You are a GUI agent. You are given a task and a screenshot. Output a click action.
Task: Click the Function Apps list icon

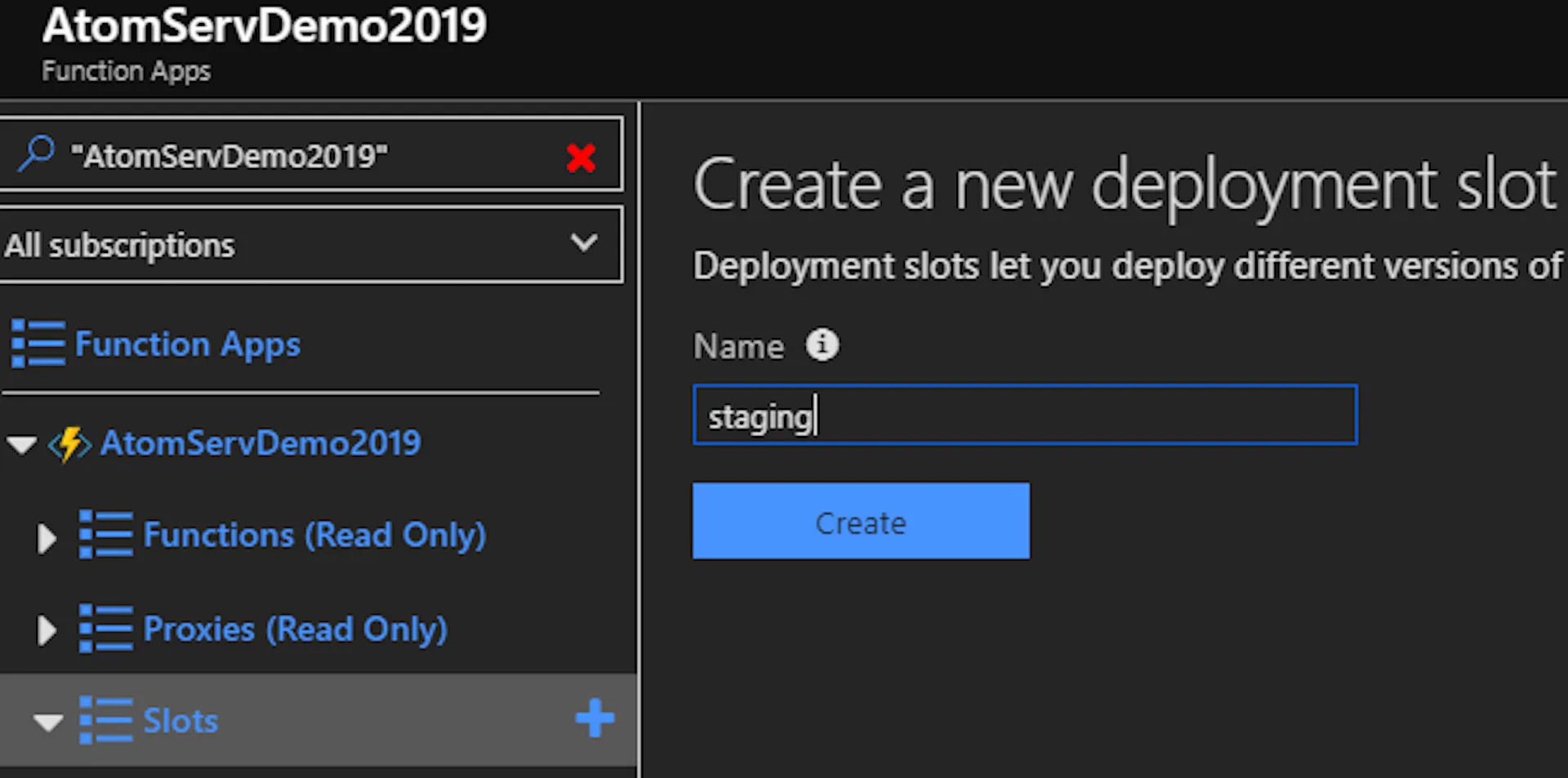(x=38, y=344)
